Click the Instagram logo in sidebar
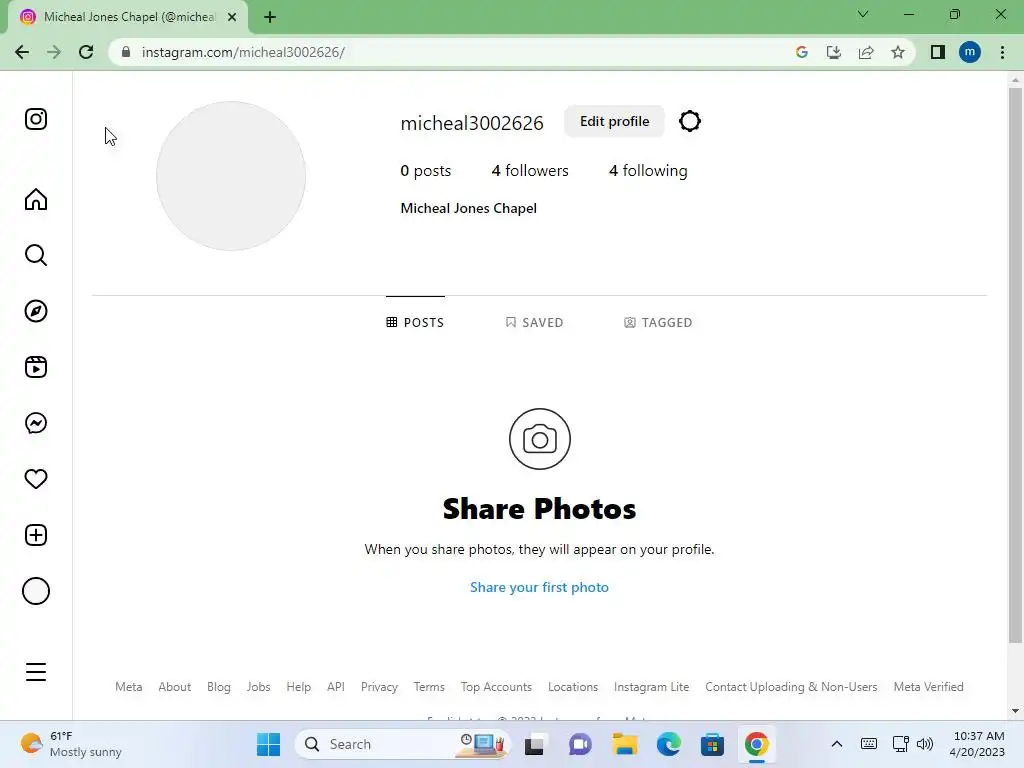This screenshot has width=1024, height=768. [x=36, y=119]
